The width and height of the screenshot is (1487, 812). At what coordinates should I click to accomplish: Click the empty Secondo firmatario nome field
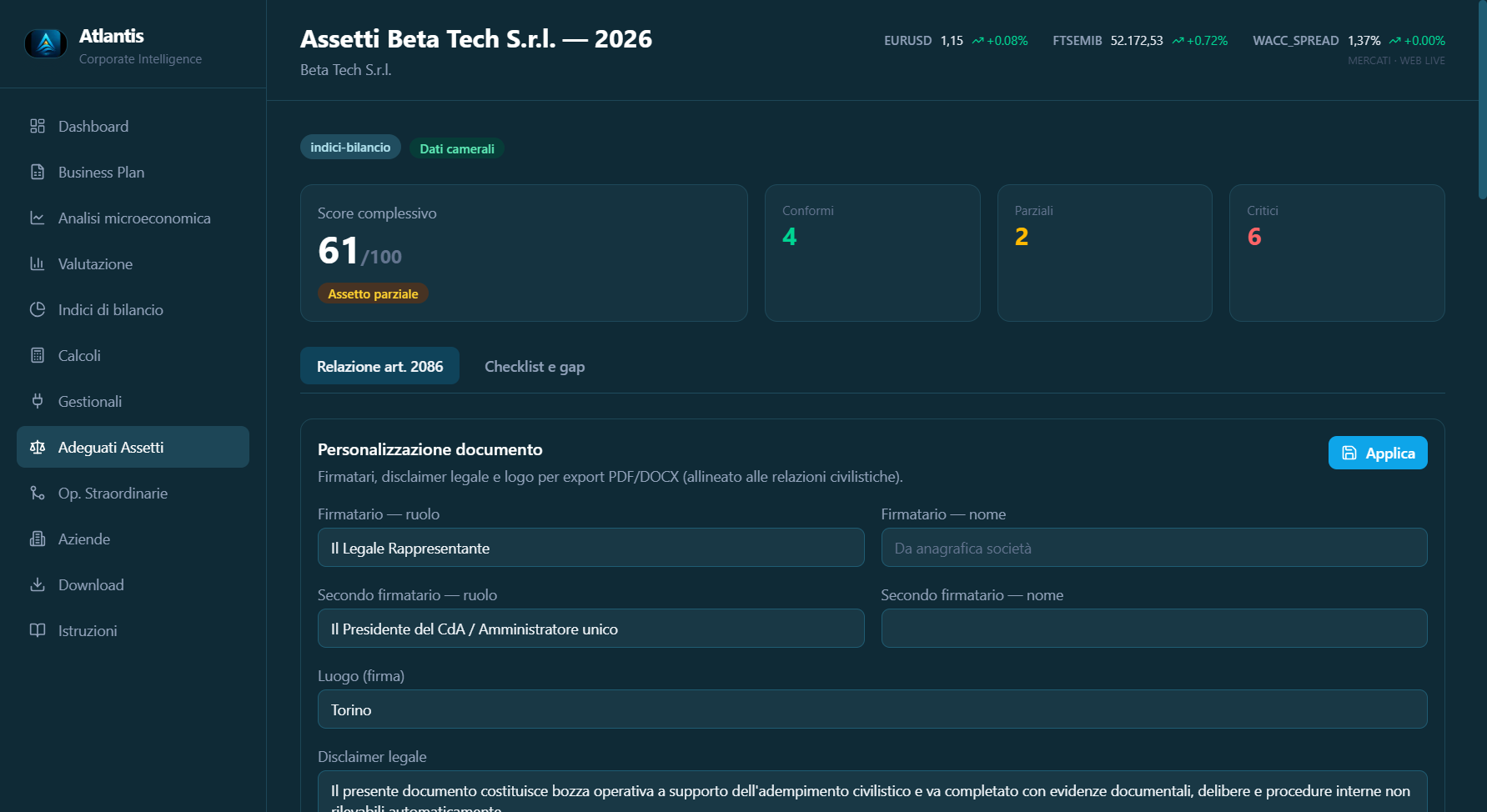point(1154,629)
